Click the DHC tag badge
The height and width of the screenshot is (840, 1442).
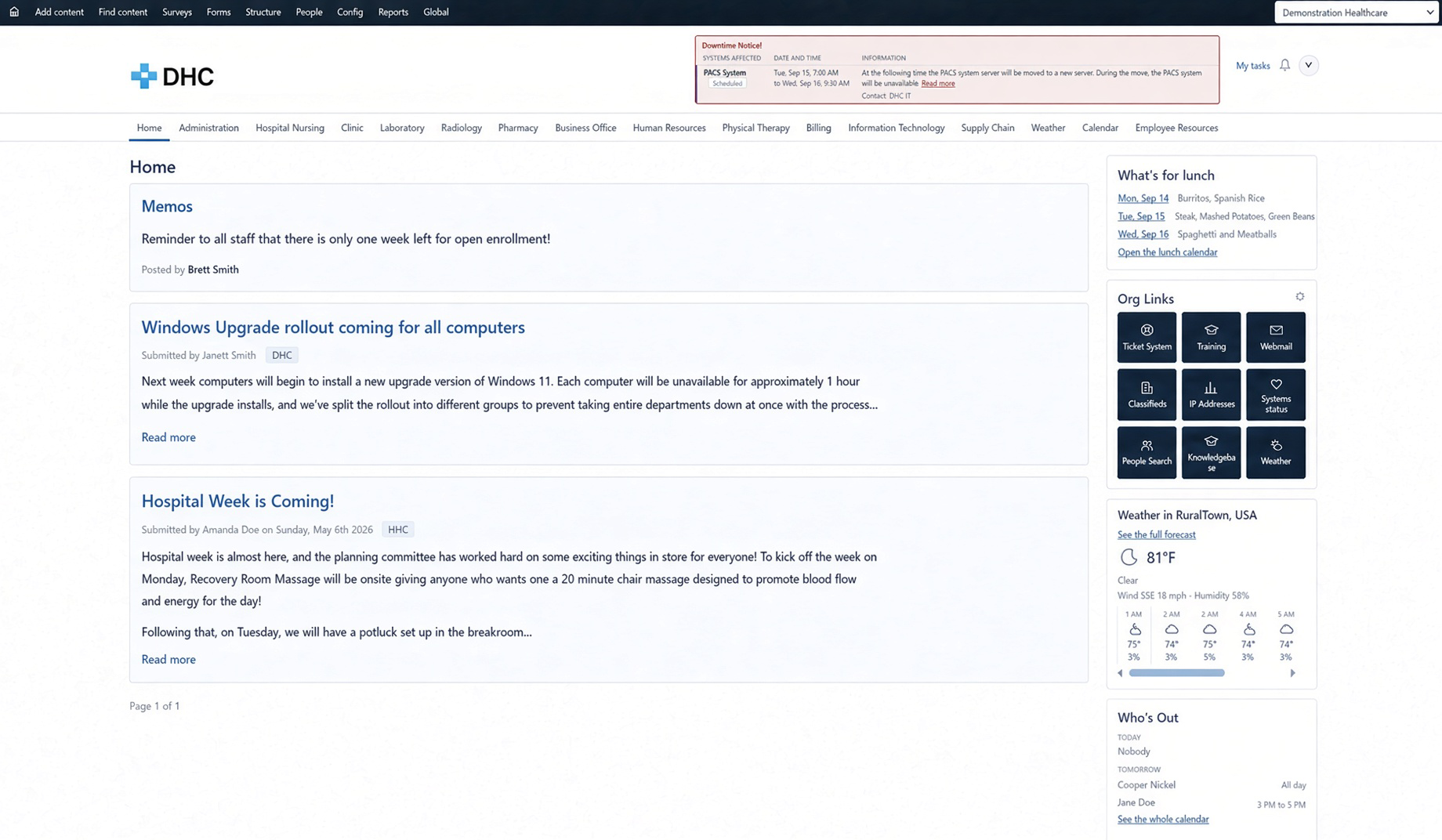click(281, 355)
